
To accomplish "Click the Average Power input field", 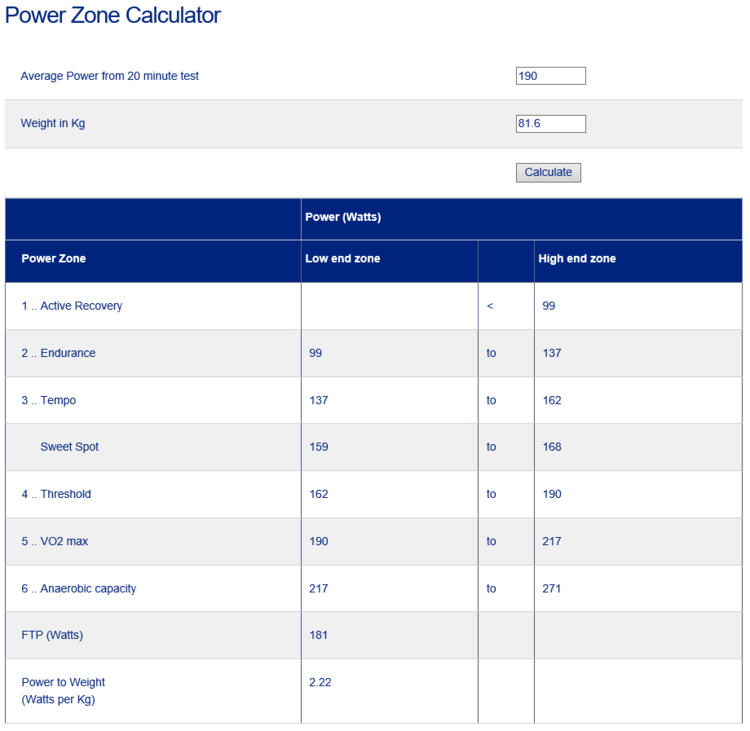I will (551, 76).
